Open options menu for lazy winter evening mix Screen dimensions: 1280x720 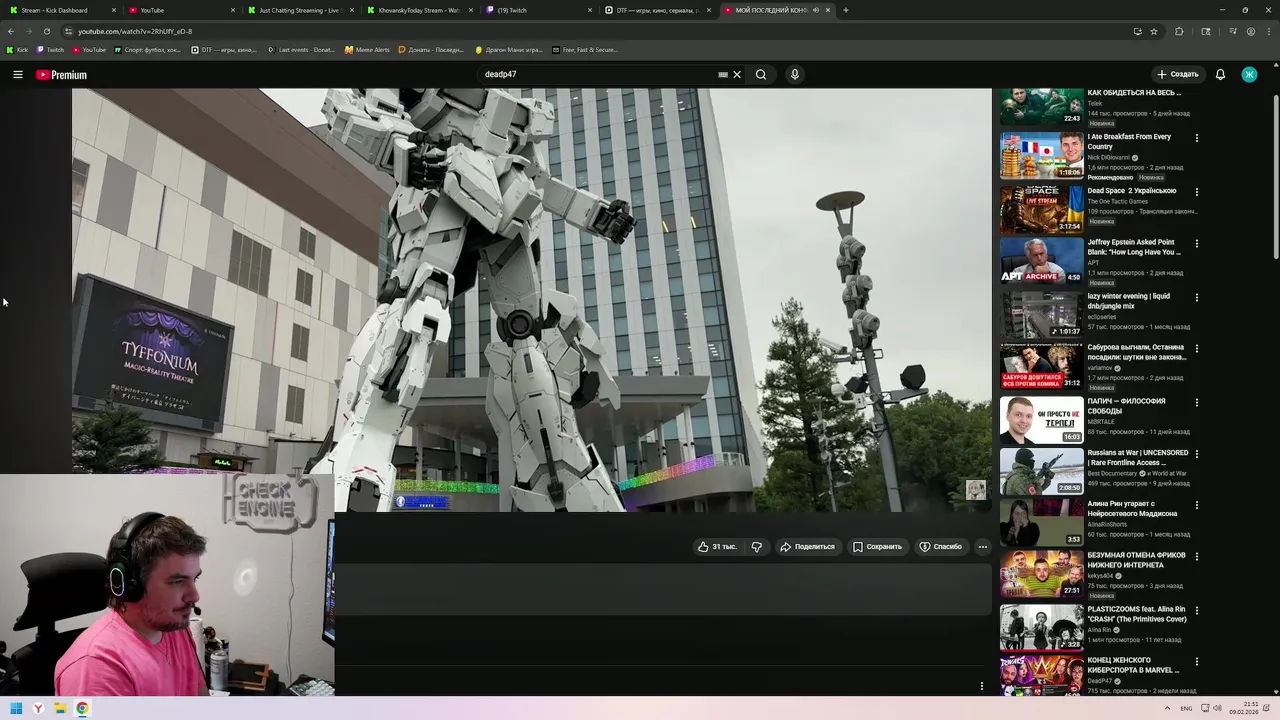click(x=1197, y=297)
